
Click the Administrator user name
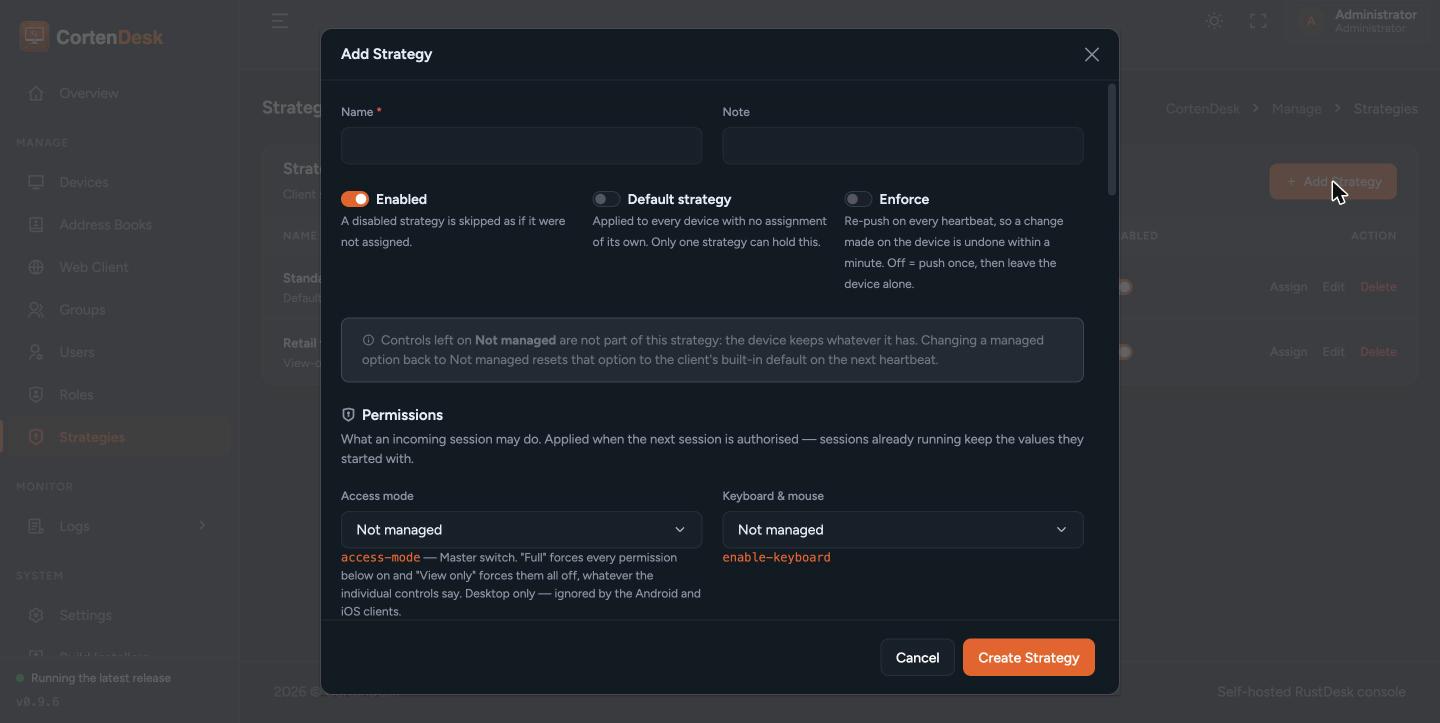click(1376, 14)
